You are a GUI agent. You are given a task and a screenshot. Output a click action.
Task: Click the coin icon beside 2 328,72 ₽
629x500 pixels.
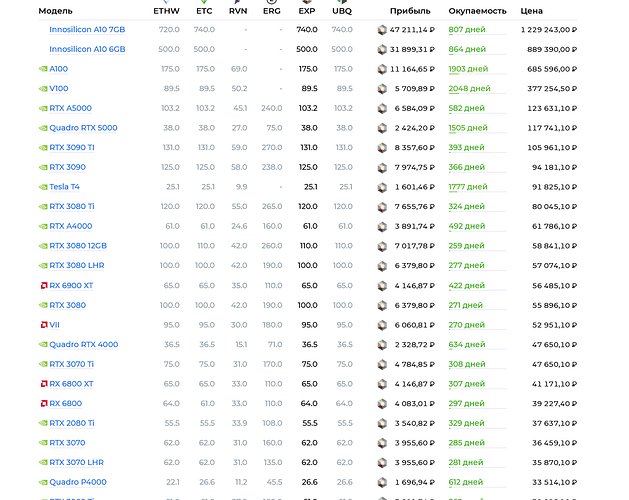[x=382, y=345]
